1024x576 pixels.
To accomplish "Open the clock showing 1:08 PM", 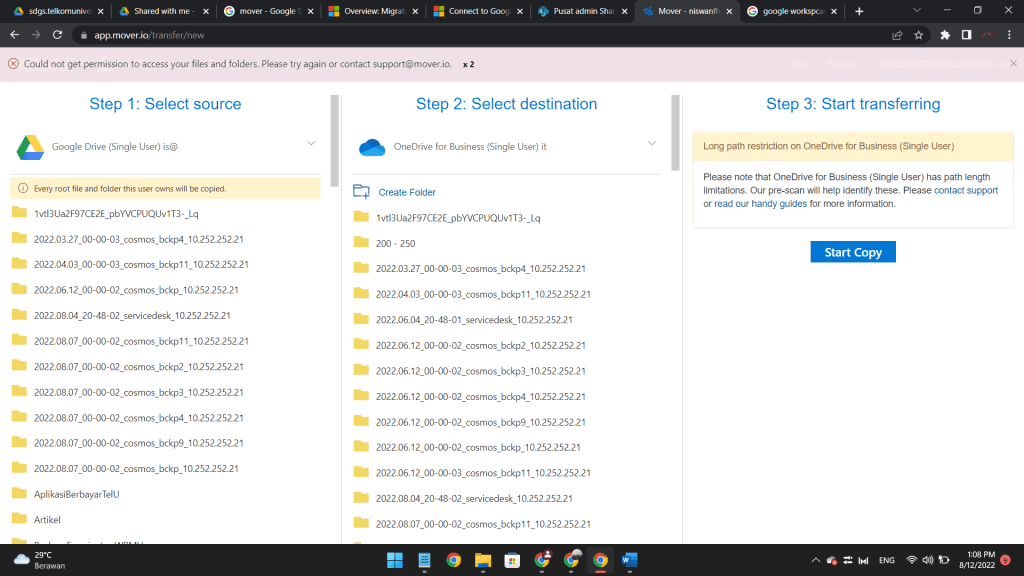I will click(x=977, y=560).
